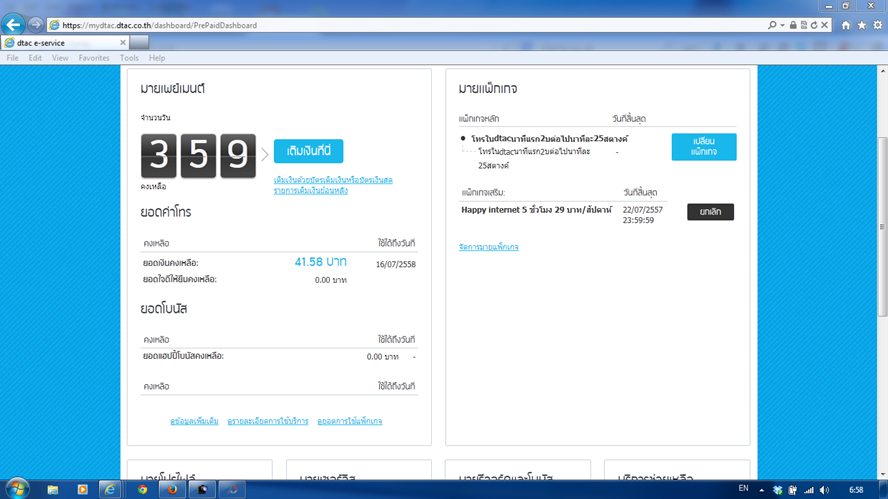Open browser Tools gear icon
The height and width of the screenshot is (499, 888).
pos(877,25)
